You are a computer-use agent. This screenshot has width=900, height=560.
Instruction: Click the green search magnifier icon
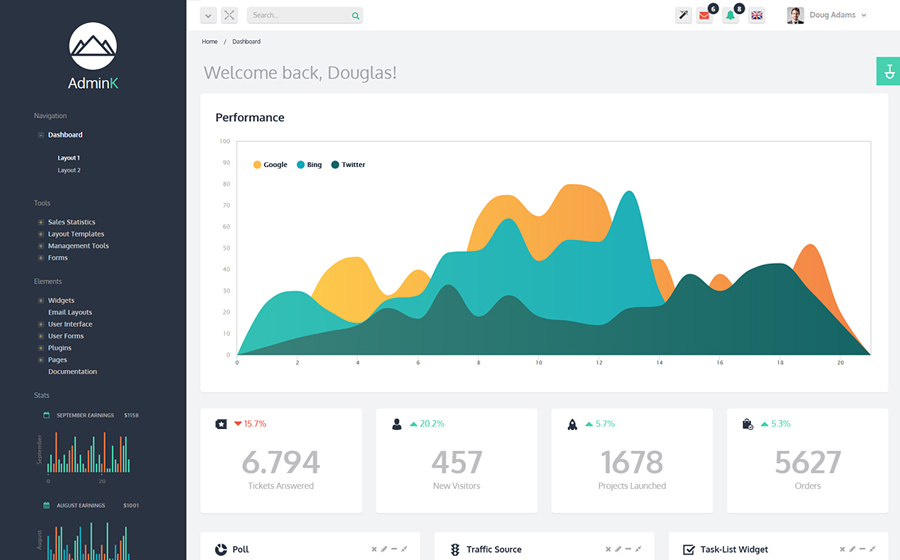[355, 16]
